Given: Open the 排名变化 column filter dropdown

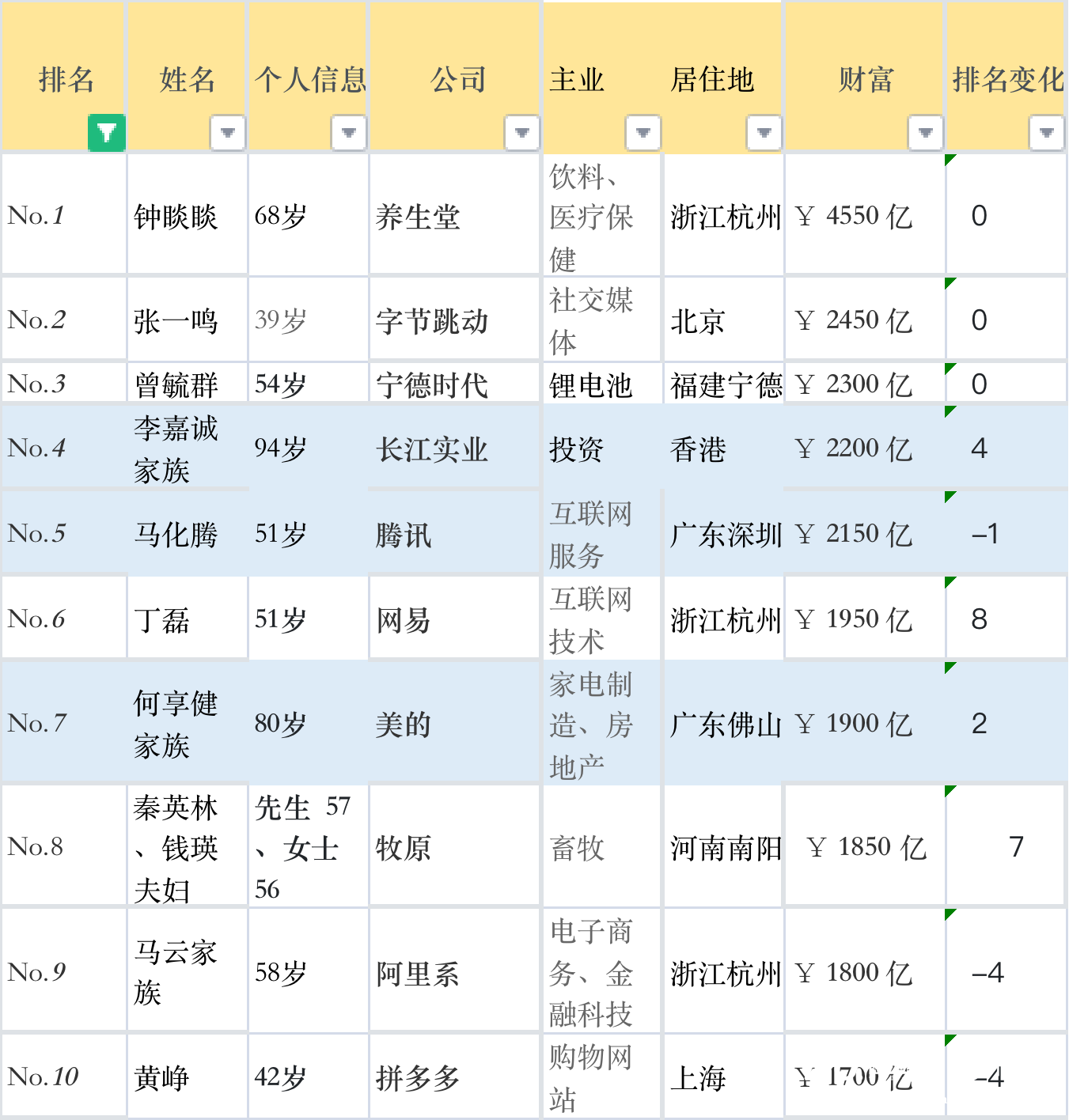Looking at the screenshot, I should click(1047, 132).
